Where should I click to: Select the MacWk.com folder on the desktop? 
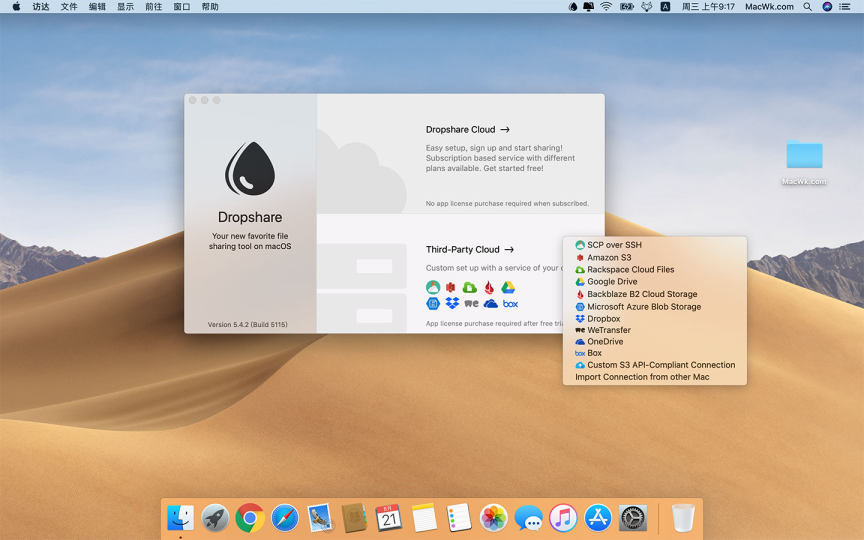804,156
